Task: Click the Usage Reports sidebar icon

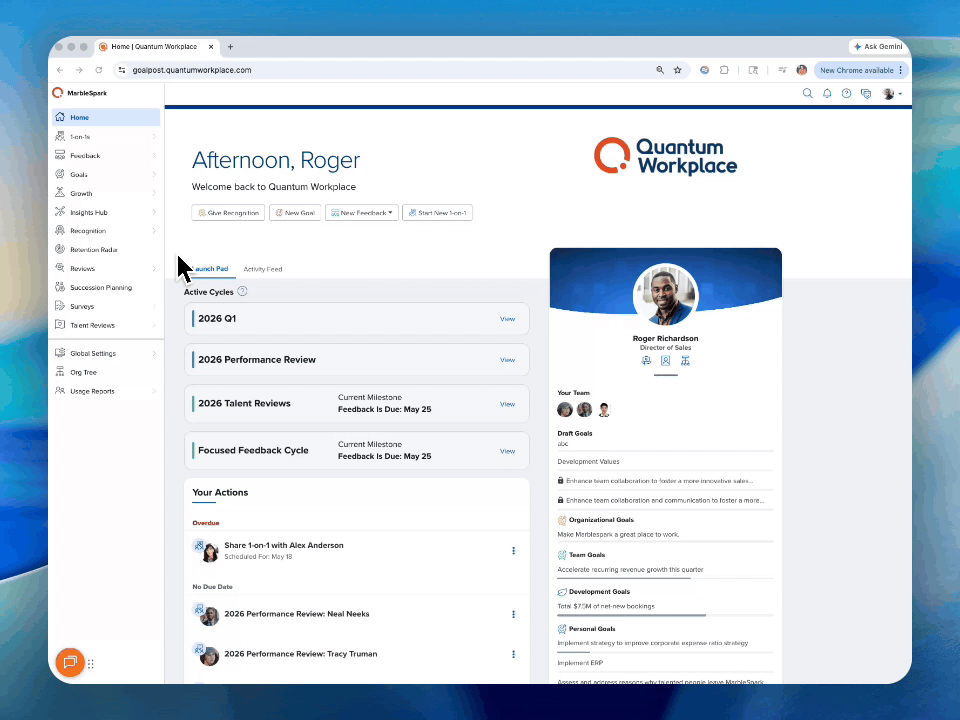Action: pos(60,391)
